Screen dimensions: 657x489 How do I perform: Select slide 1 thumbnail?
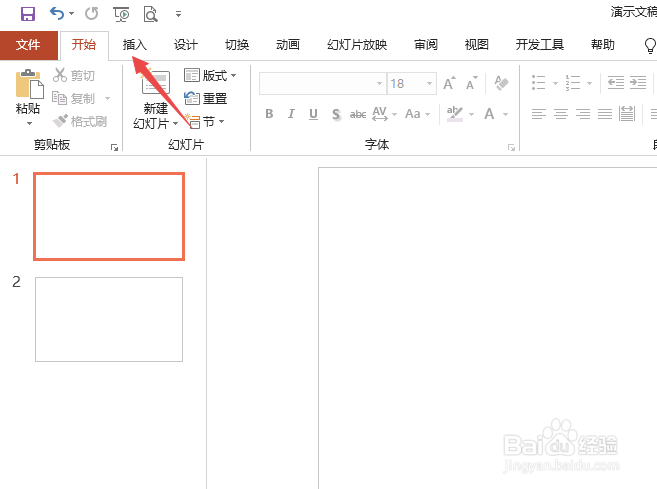109,216
